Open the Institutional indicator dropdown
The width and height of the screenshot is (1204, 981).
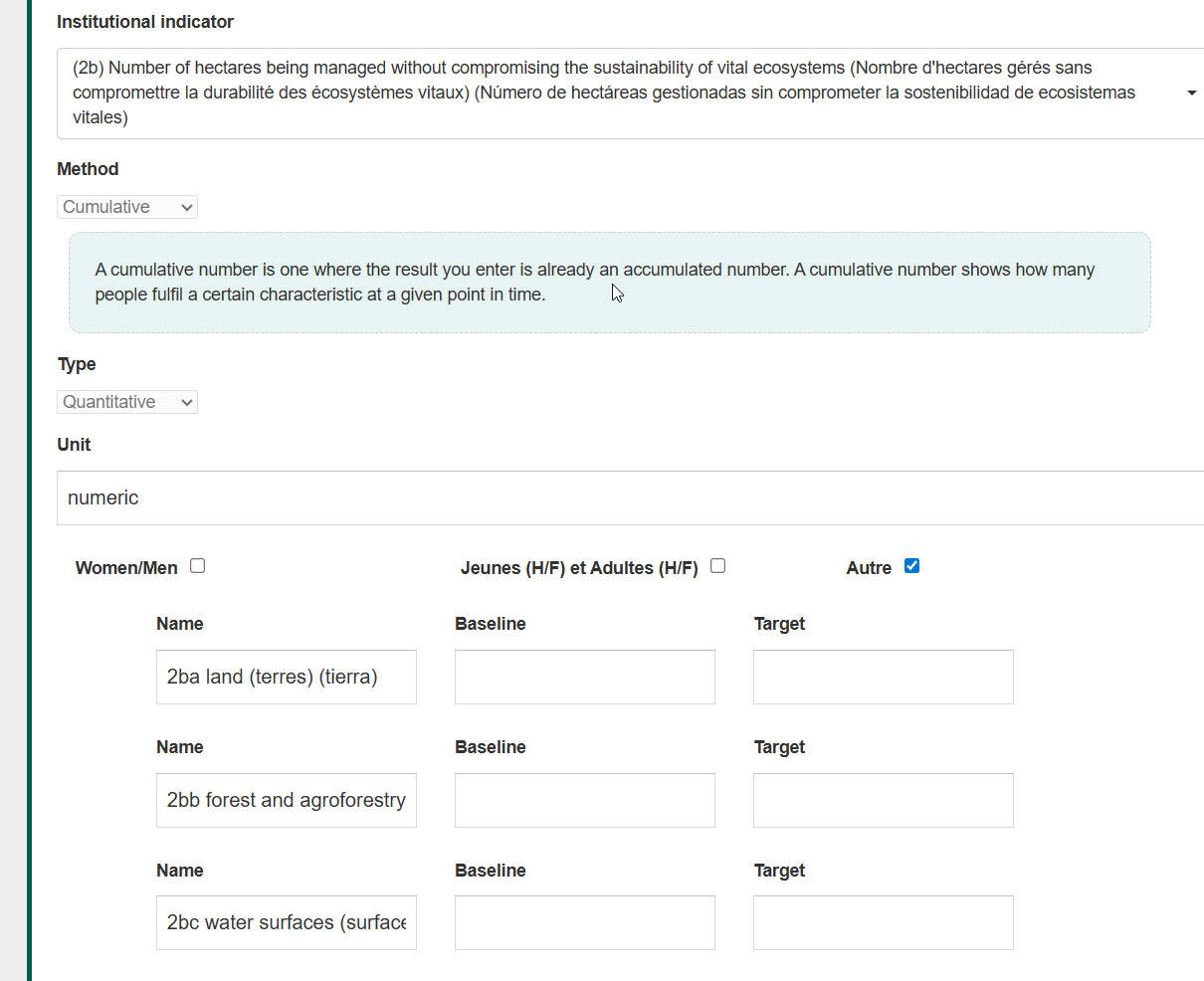click(627, 93)
